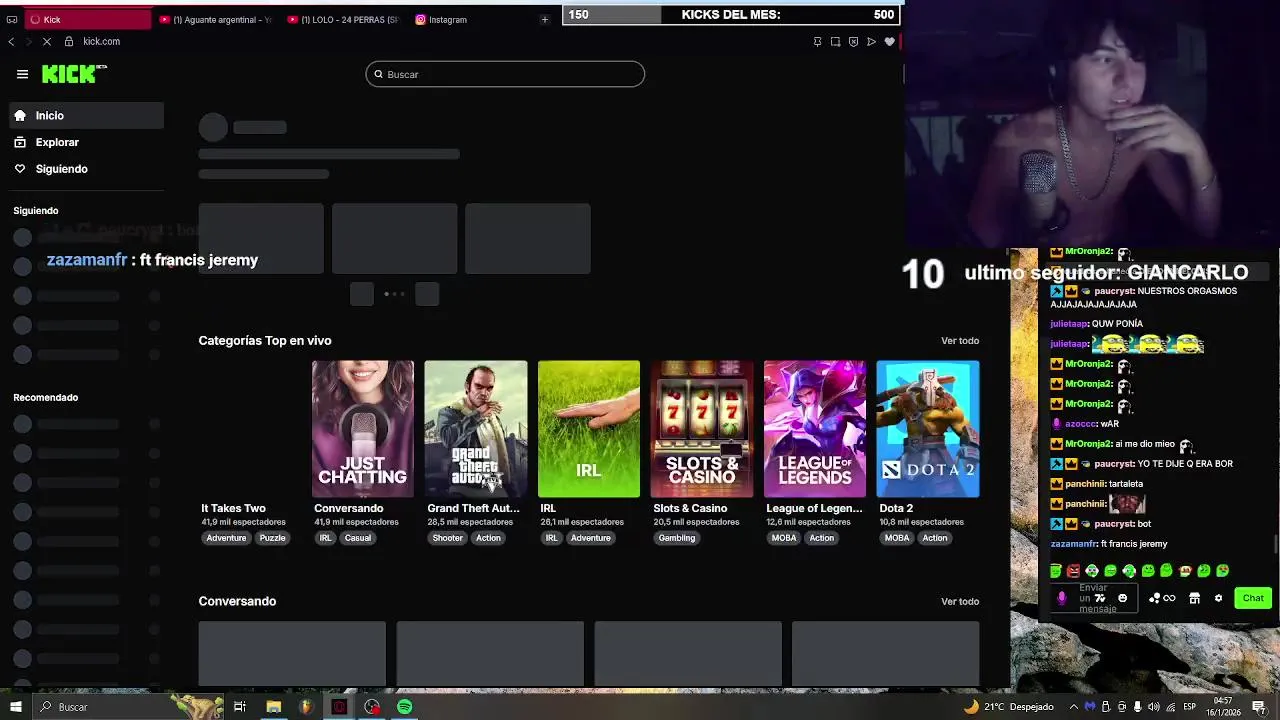This screenshot has height=720, width=1280.
Task: Expand hidden system tray icons chevron
Action: 1074,707
